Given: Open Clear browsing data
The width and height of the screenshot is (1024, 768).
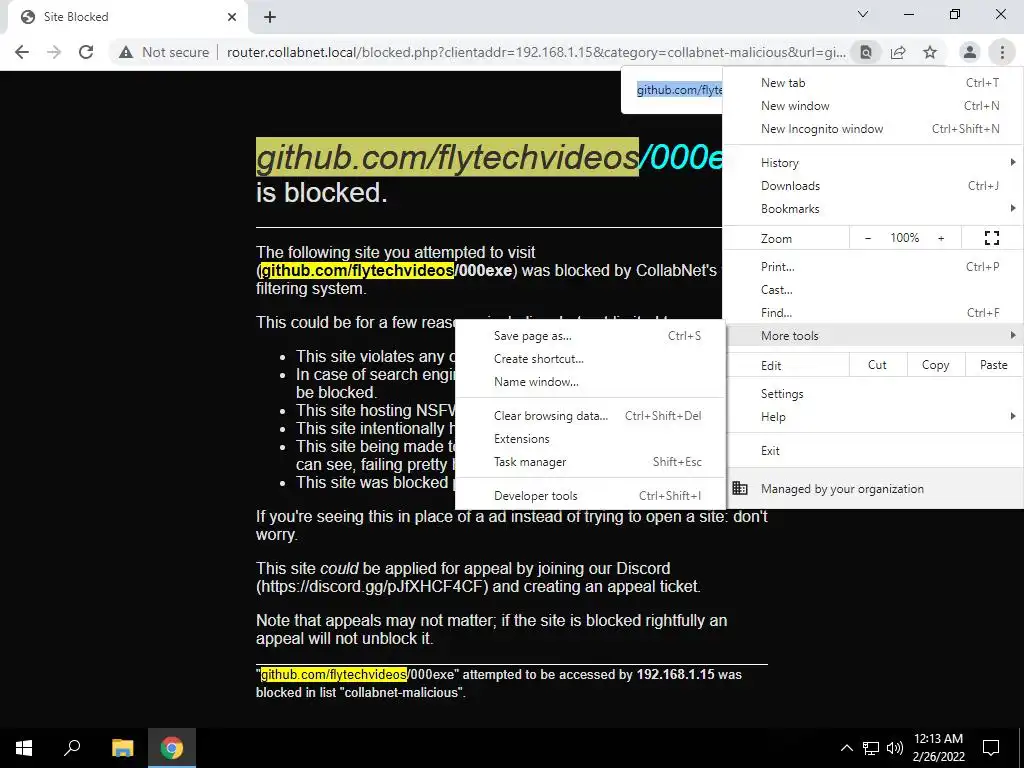Looking at the screenshot, I should click(x=590, y=415).
